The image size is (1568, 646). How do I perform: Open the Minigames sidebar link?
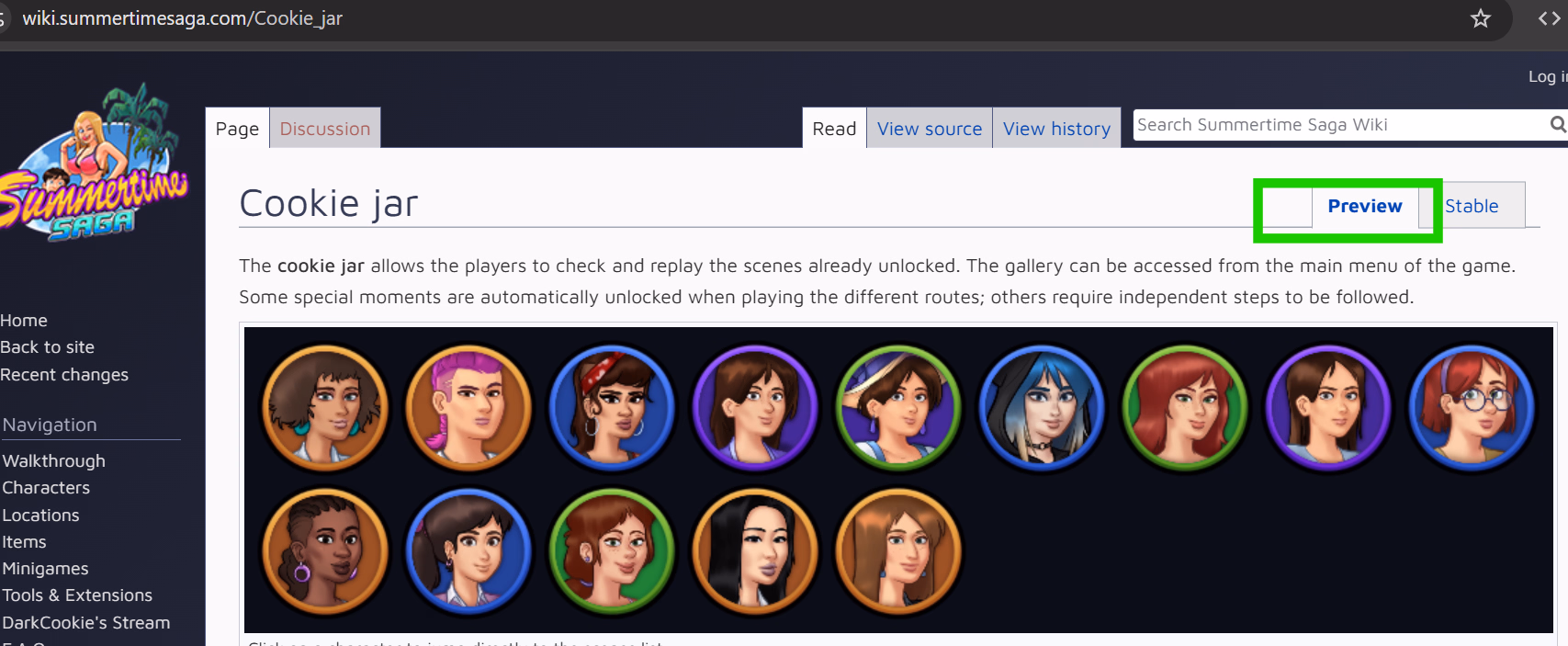(x=46, y=568)
